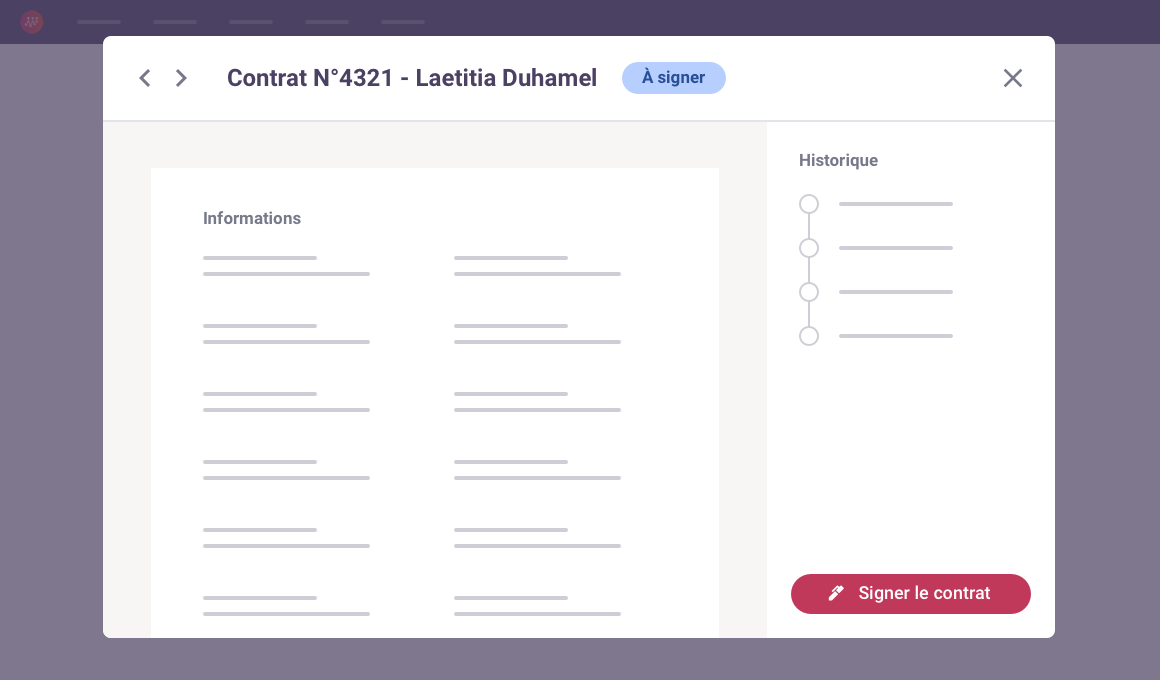The width and height of the screenshot is (1160, 680).
Task: Click the pen icon in the sign button
Action: pyautogui.click(x=837, y=593)
